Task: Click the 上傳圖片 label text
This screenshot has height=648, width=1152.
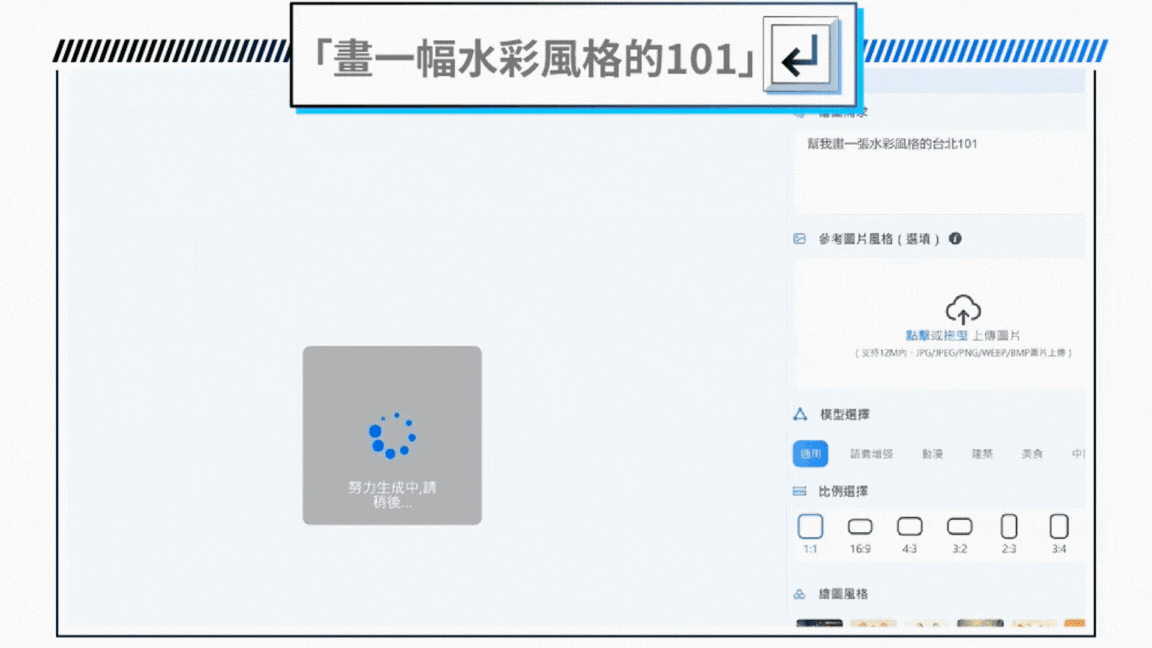Action: [x=996, y=336]
